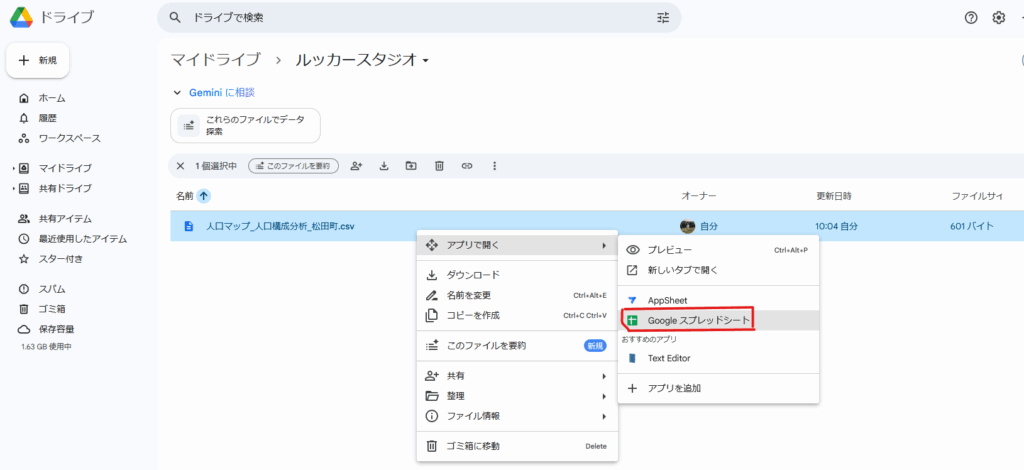Collapse the Gemini に相談 section

pos(178,92)
